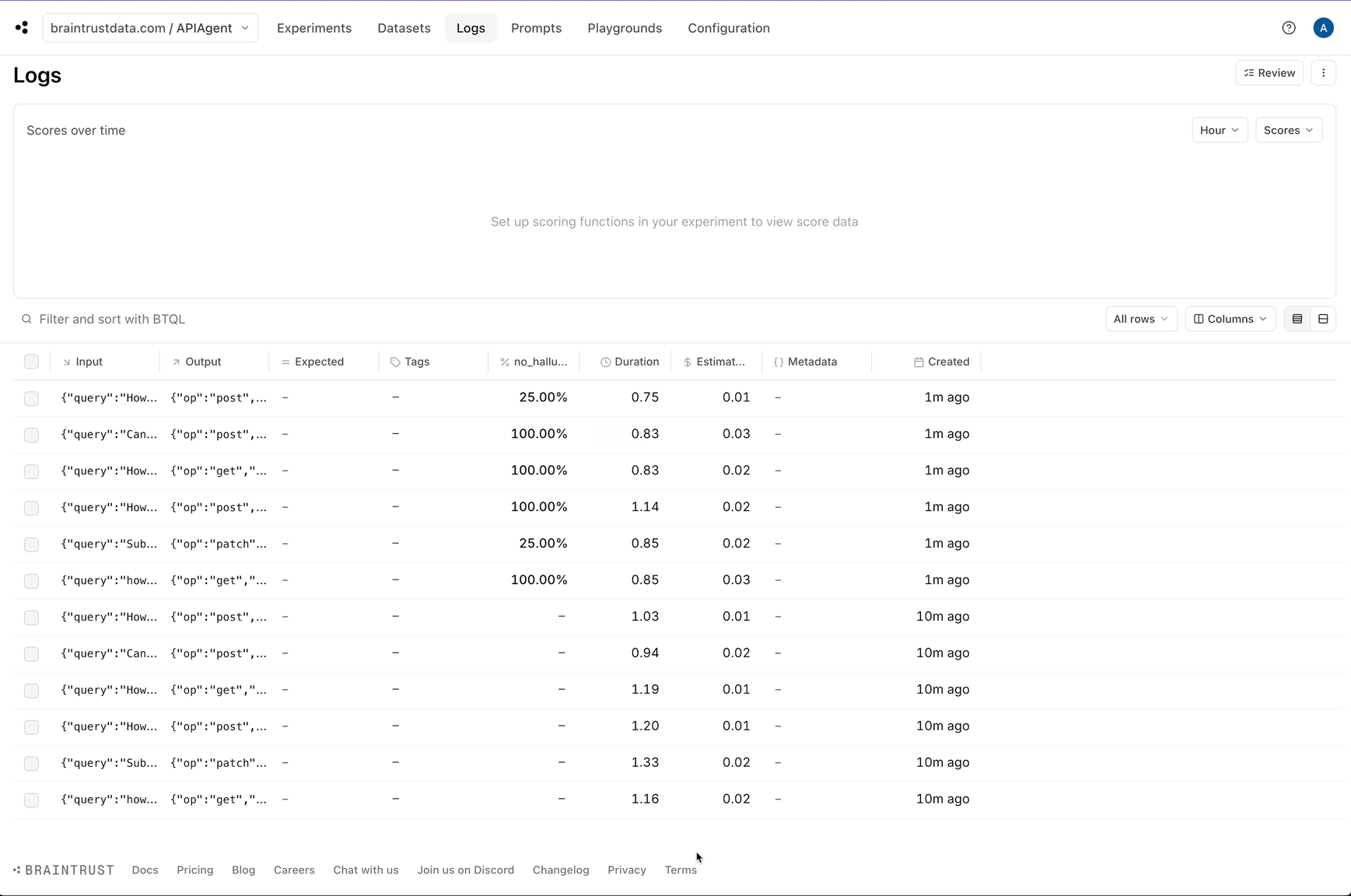The image size is (1351, 896).
Task: Open the help question mark icon
Action: (1289, 28)
